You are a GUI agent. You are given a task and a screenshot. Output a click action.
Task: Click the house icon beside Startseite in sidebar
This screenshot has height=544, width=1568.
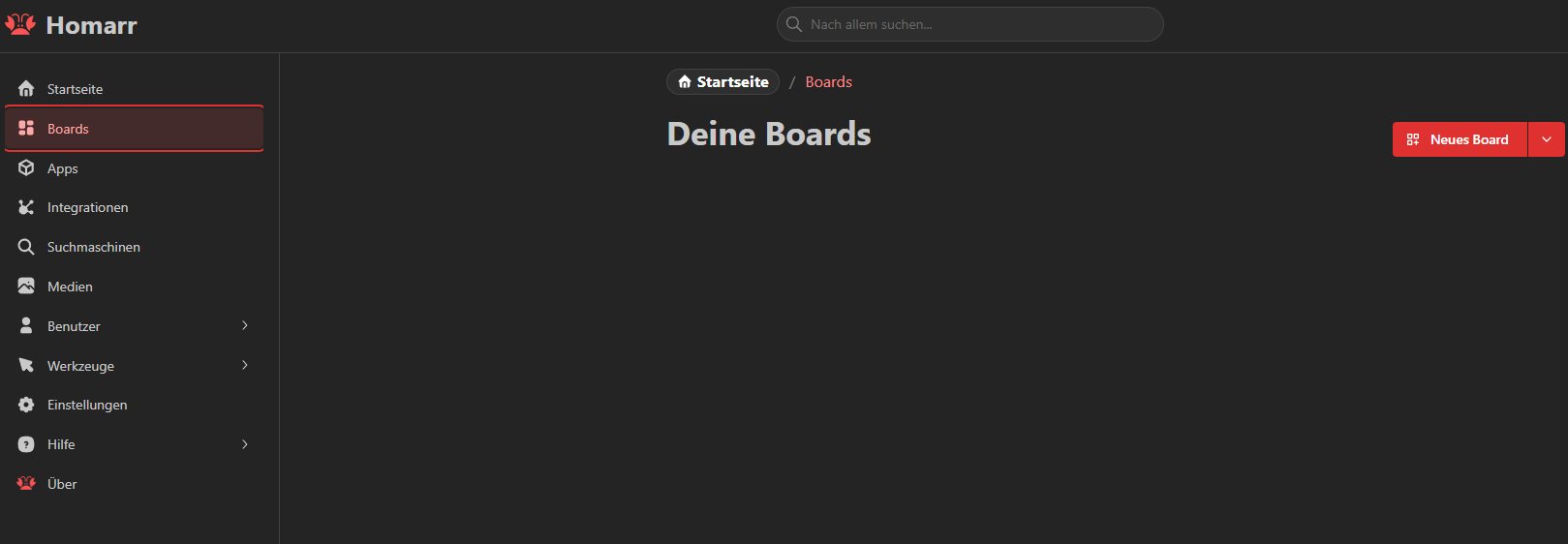(x=26, y=89)
